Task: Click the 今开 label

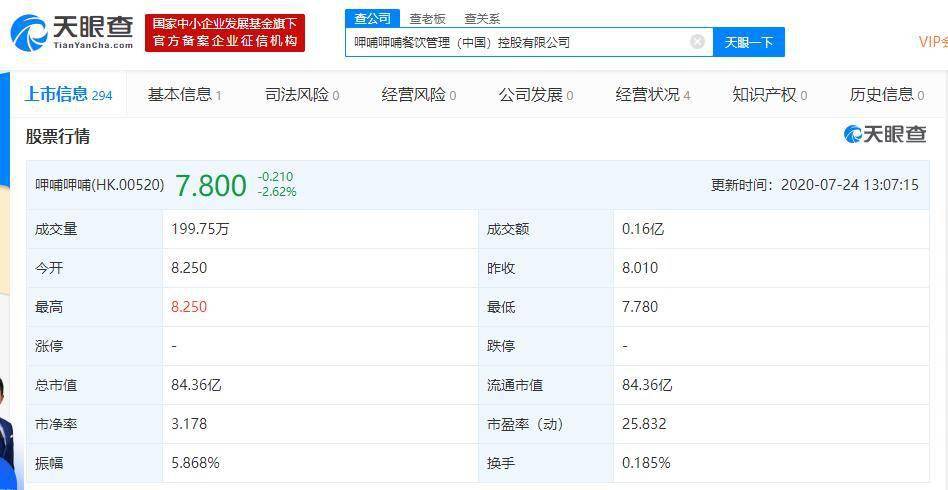Action: tap(49, 268)
